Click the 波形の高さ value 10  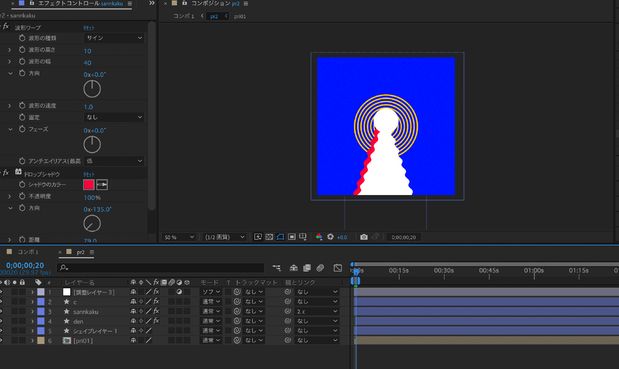87,51
